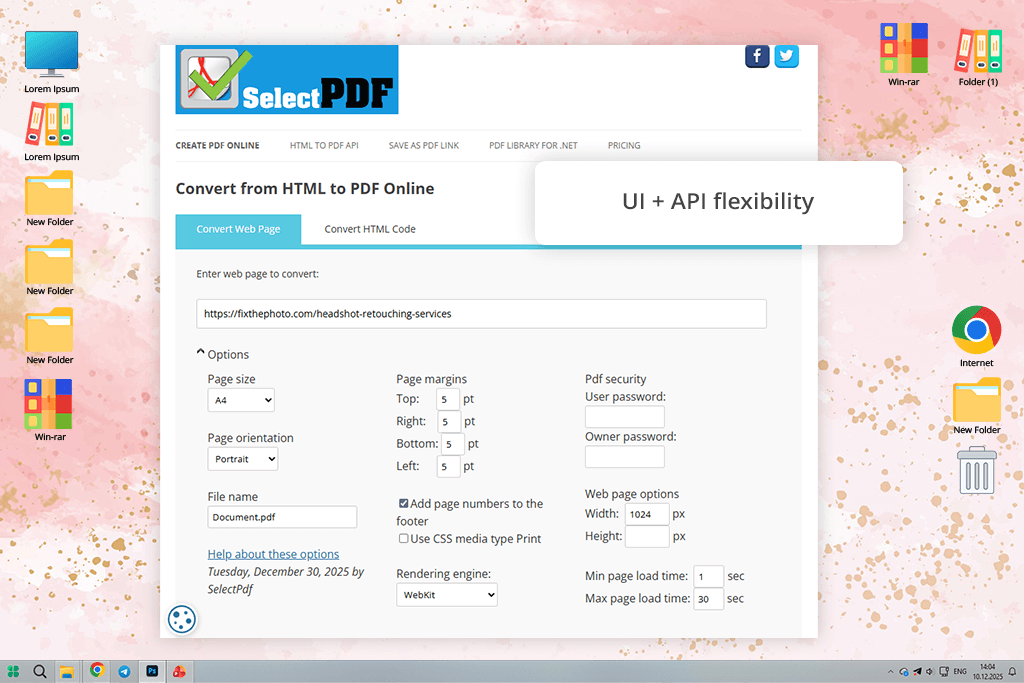The width and height of the screenshot is (1024, 683).
Task: Show hidden system tray icons
Action: 890,672
